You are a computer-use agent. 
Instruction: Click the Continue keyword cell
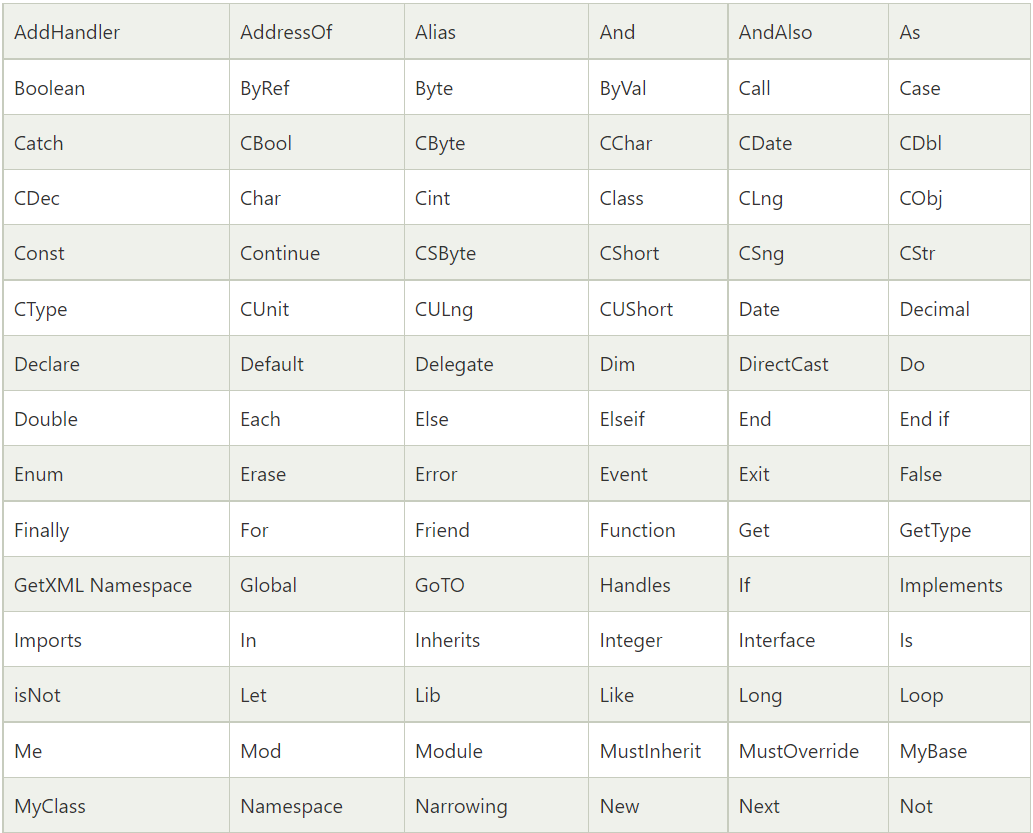280,253
